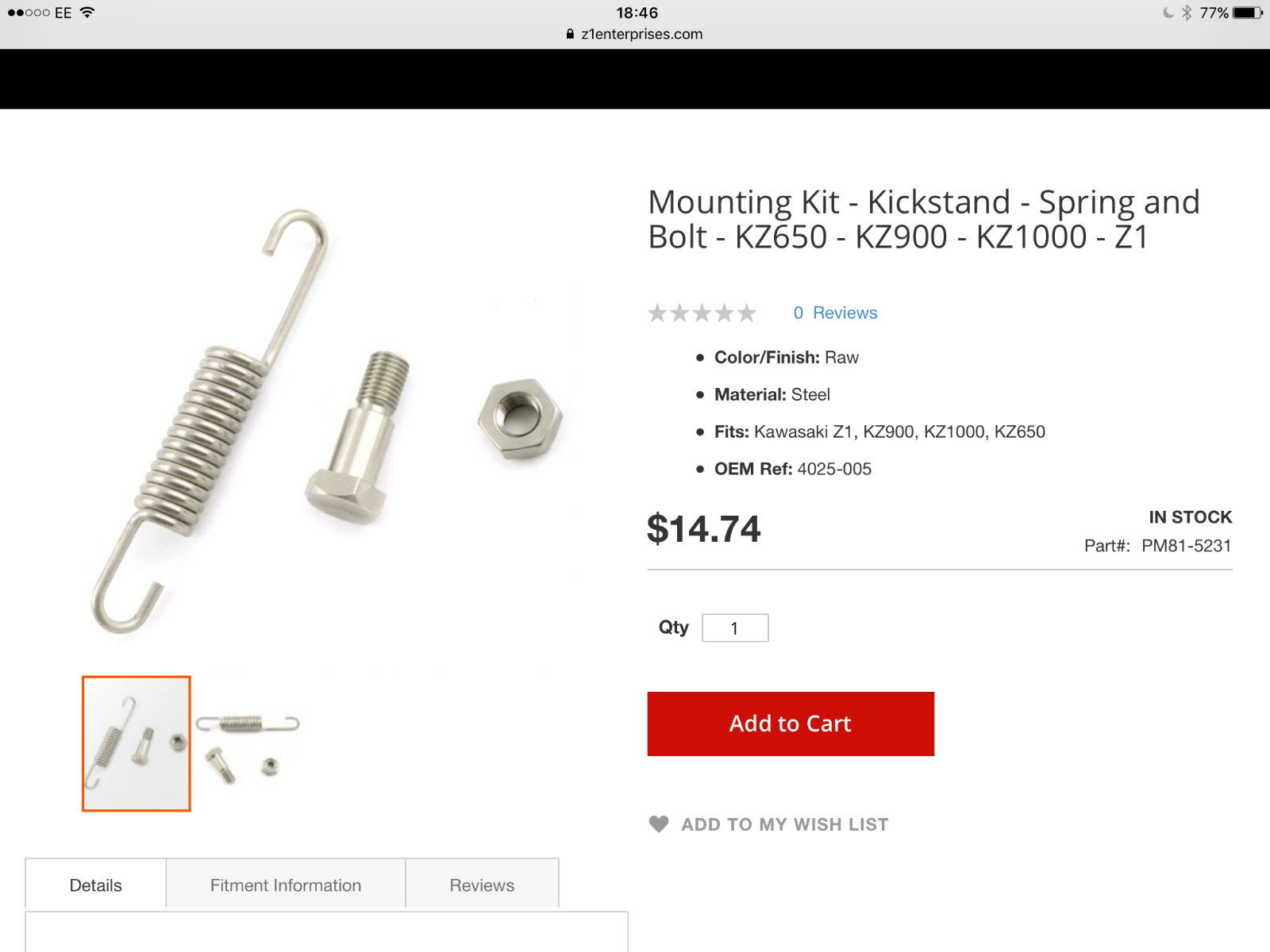Select the second product thumbnail
The width and height of the screenshot is (1270, 952).
[248, 743]
